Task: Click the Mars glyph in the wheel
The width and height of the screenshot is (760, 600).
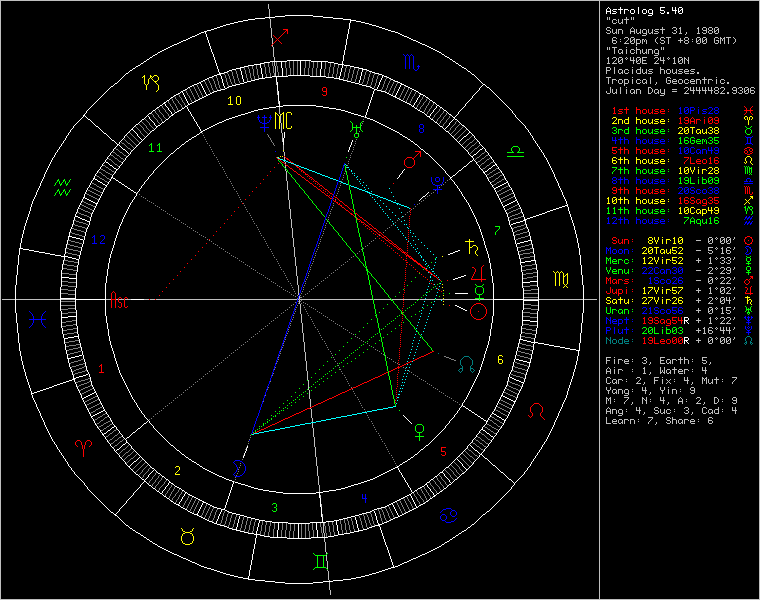Action: (412, 159)
